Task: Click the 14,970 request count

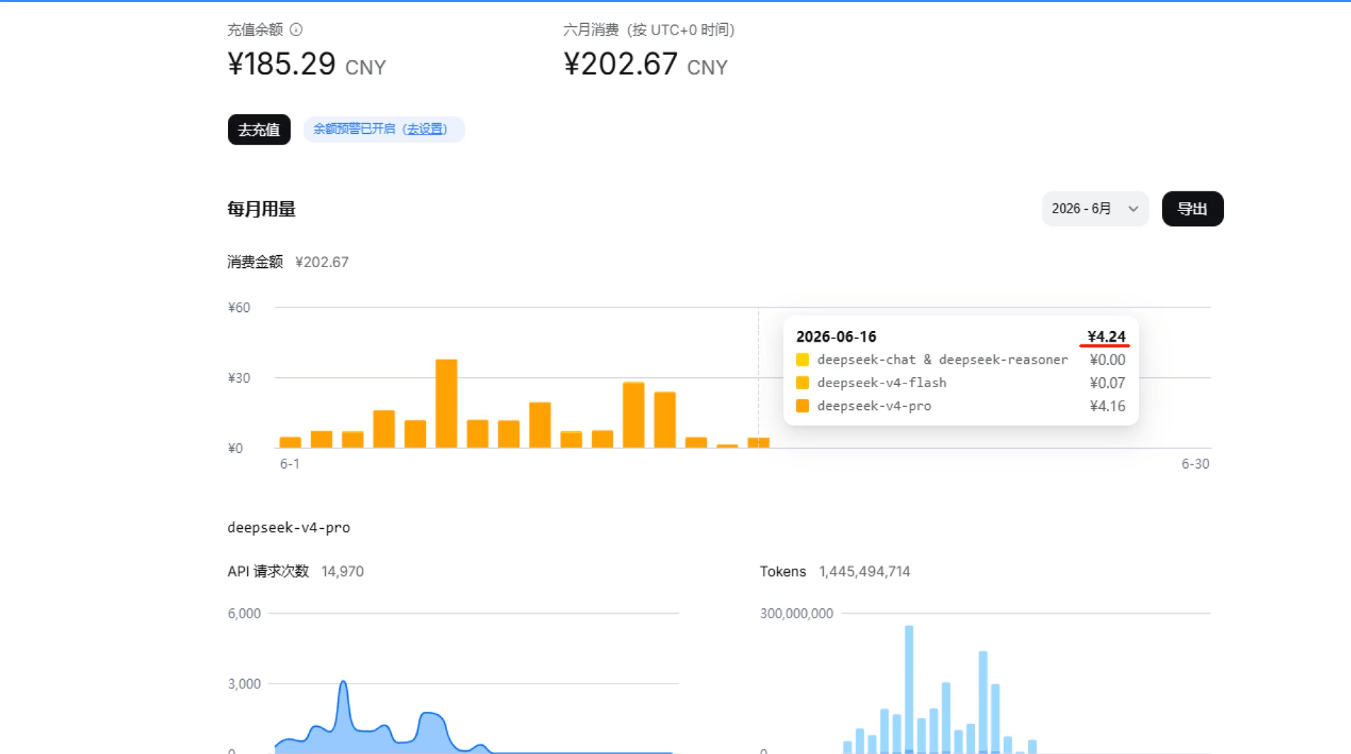Action: (x=342, y=572)
